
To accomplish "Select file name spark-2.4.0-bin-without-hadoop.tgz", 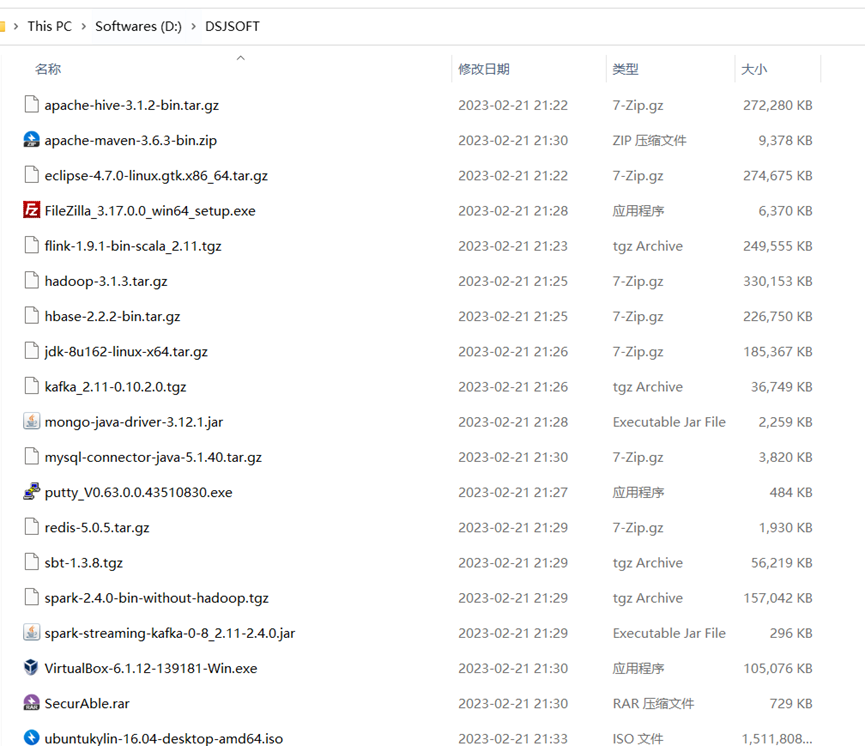I will click(x=157, y=598).
